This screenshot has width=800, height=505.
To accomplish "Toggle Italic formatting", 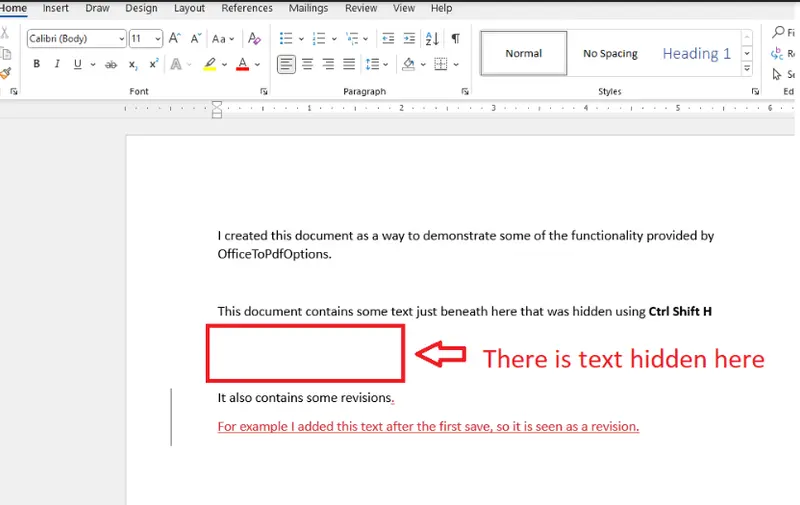I will tap(57, 64).
